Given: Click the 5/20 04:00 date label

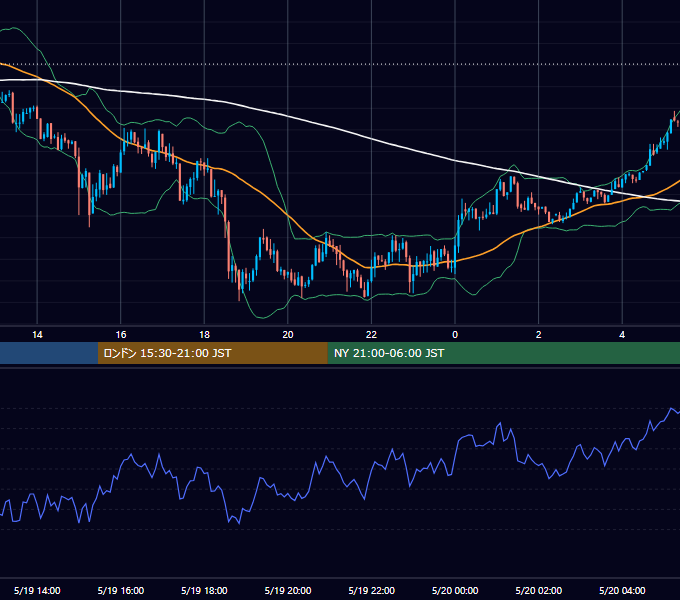Looking at the screenshot, I should point(622,590).
